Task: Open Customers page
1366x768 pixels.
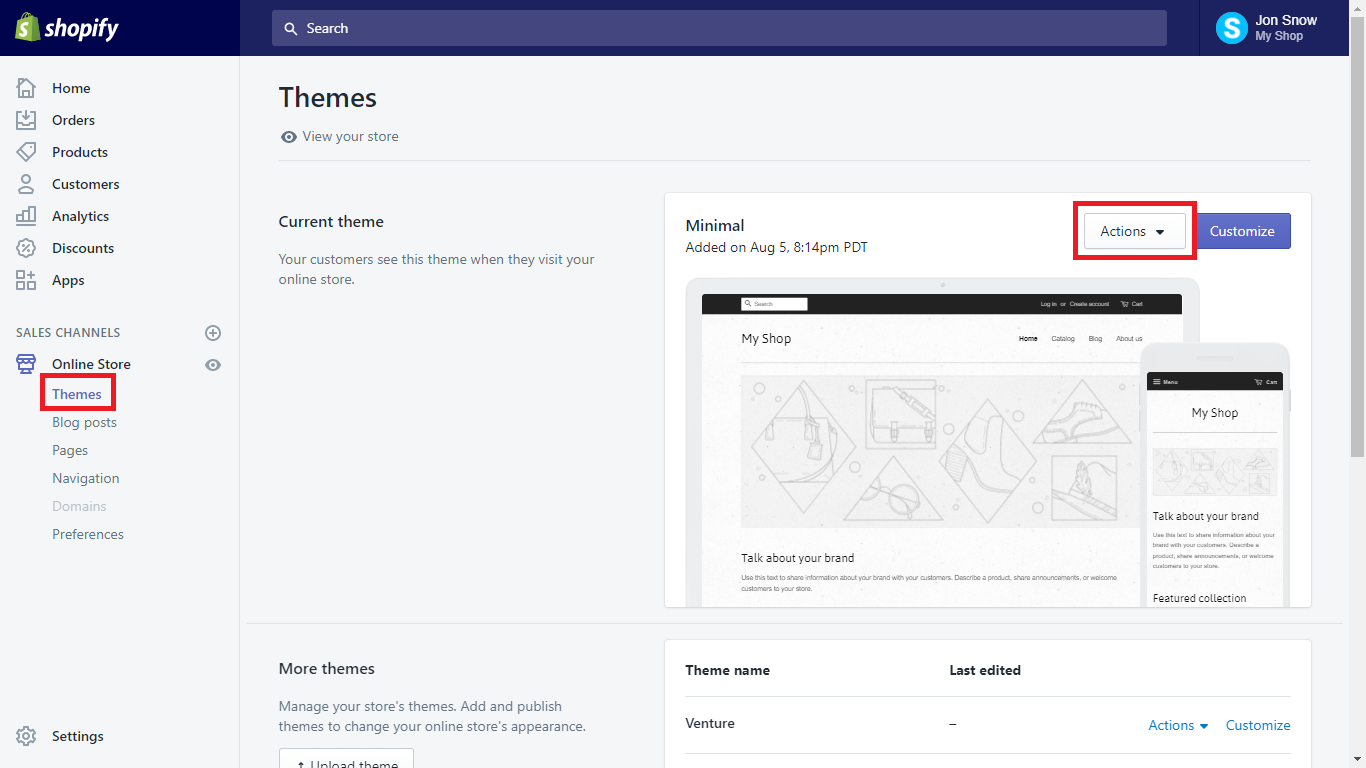Action: tap(85, 184)
